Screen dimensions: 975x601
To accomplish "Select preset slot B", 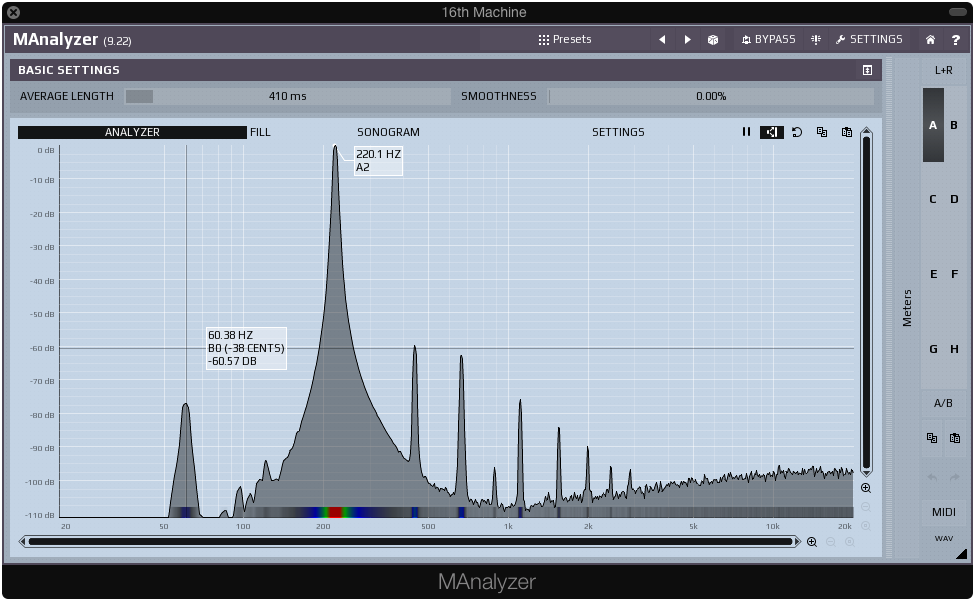I will click(954, 125).
